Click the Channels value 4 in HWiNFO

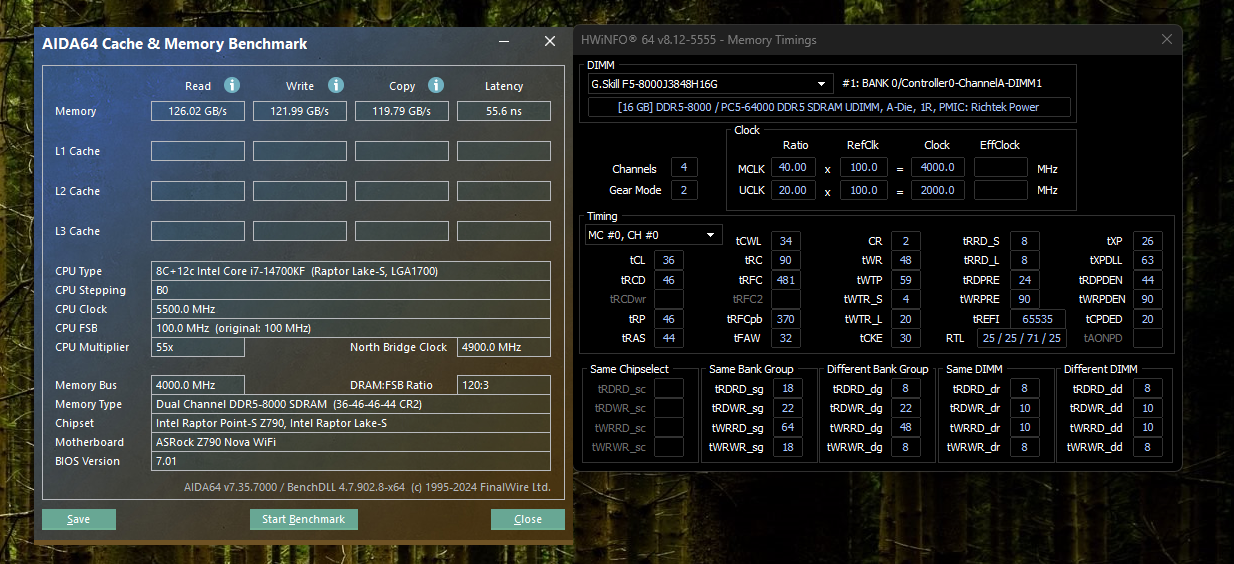point(684,168)
